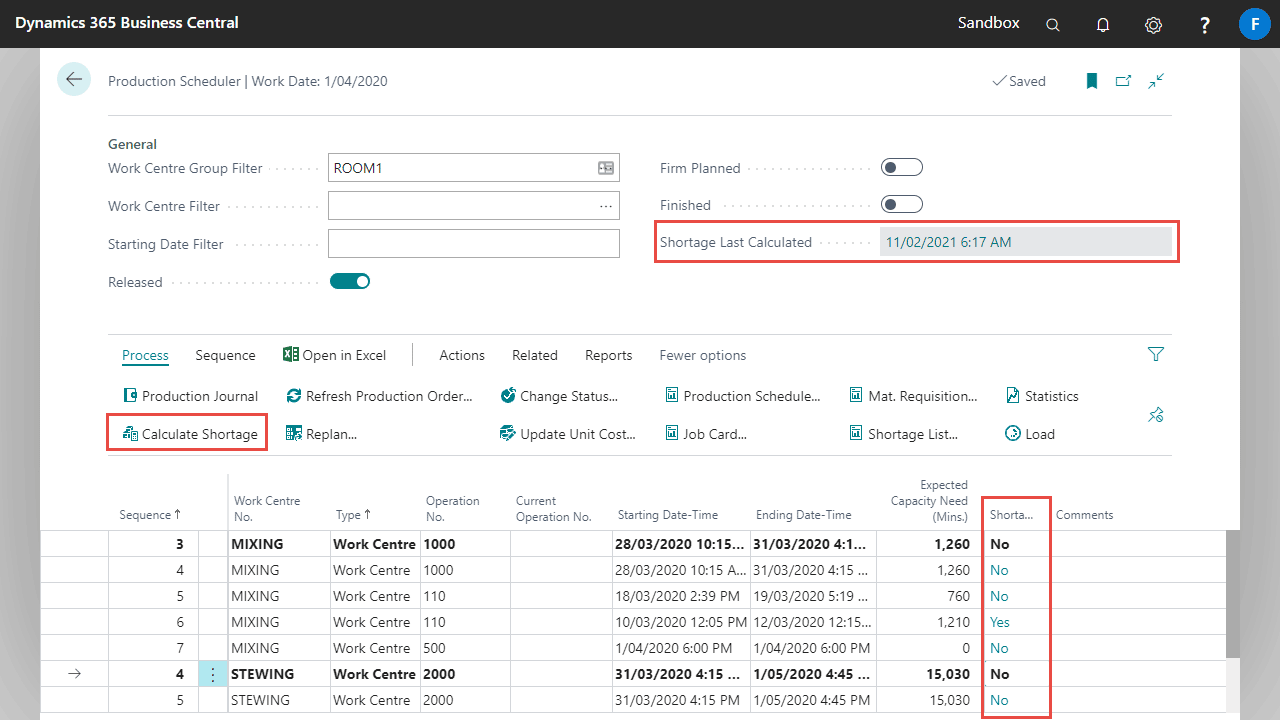Select the Process tab
Screen dimensions: 1280x720
pyautogui.click(x=145, y=355)
